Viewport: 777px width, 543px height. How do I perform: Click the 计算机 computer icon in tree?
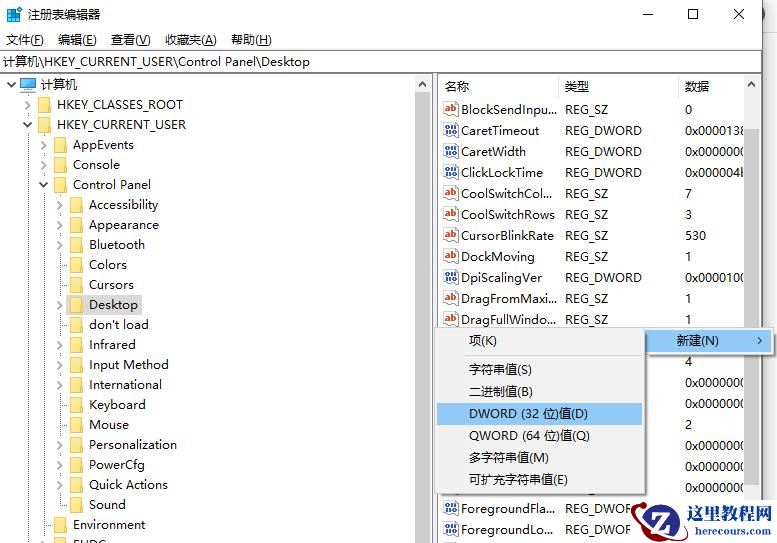pyautogui.click(x=28, y=85)
